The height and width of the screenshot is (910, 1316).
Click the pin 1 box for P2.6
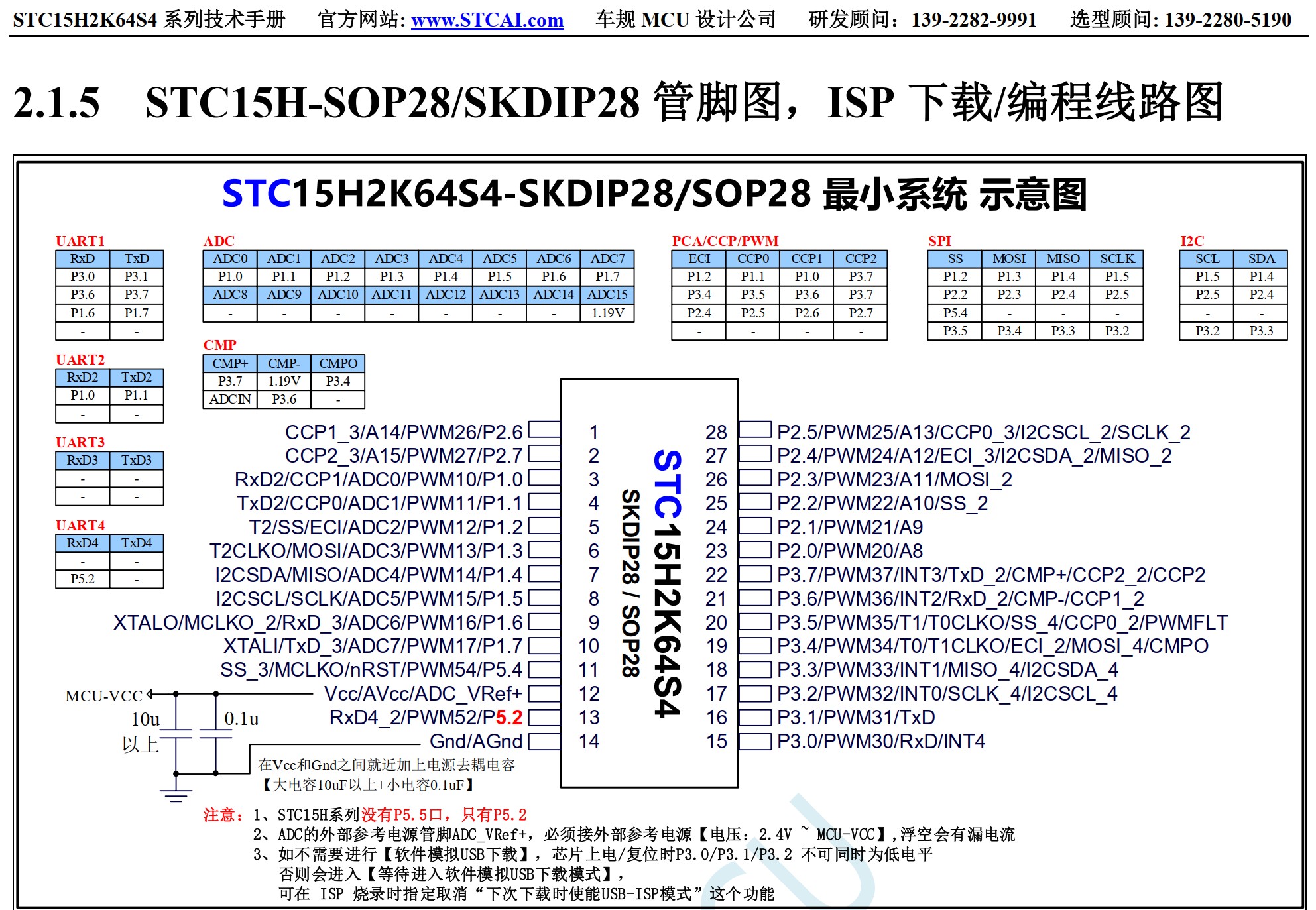pyautogui.click(x=544, y=431)
